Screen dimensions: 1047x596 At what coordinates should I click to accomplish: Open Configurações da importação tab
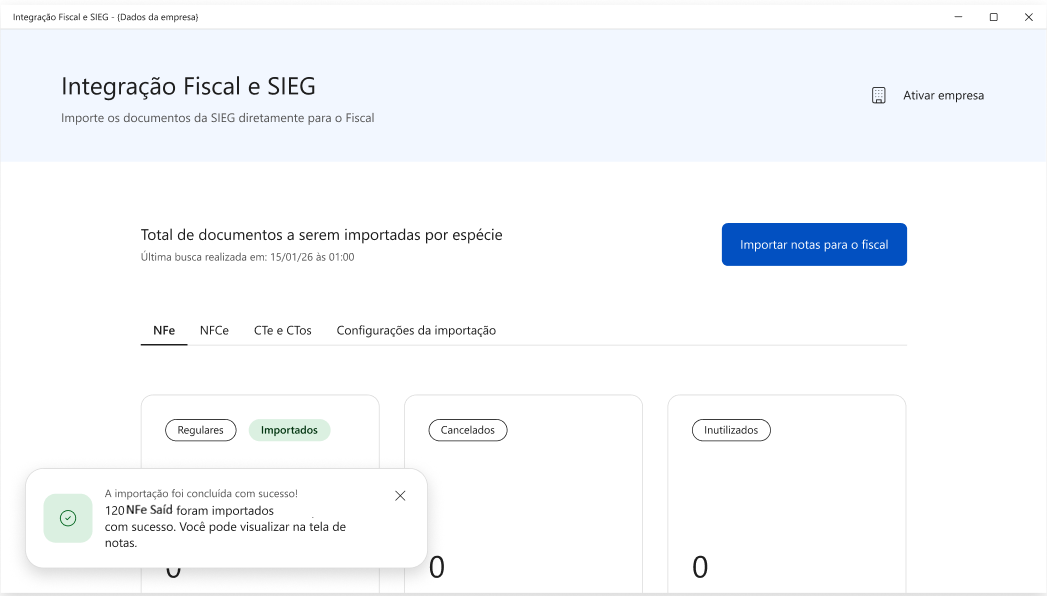416,330
